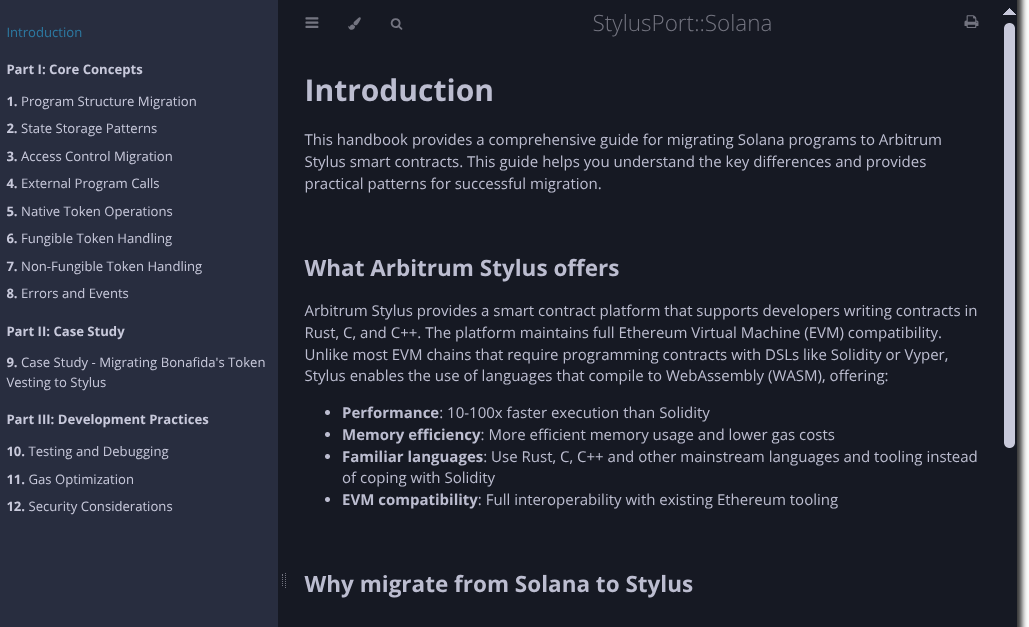Open chapter 9 Bonafida's Token Vesting case study
This screenshot has height=627, width=1029.
pyautogui.click(x=136, y=372)
